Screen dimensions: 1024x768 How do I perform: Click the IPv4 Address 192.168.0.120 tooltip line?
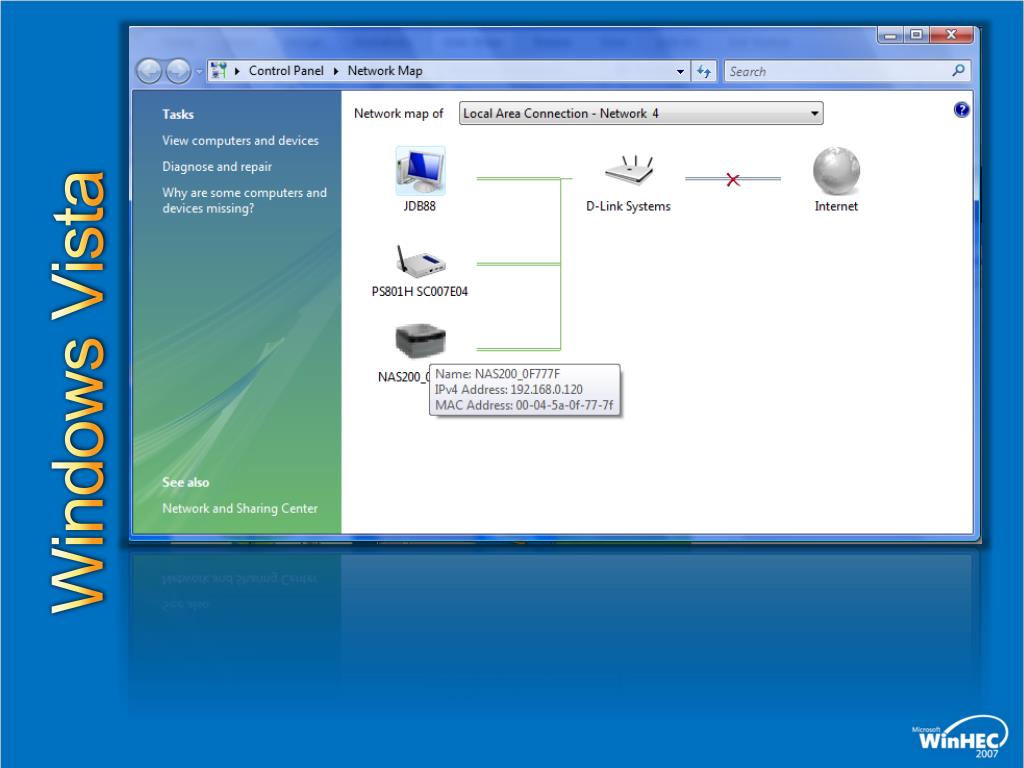point(509,389)
